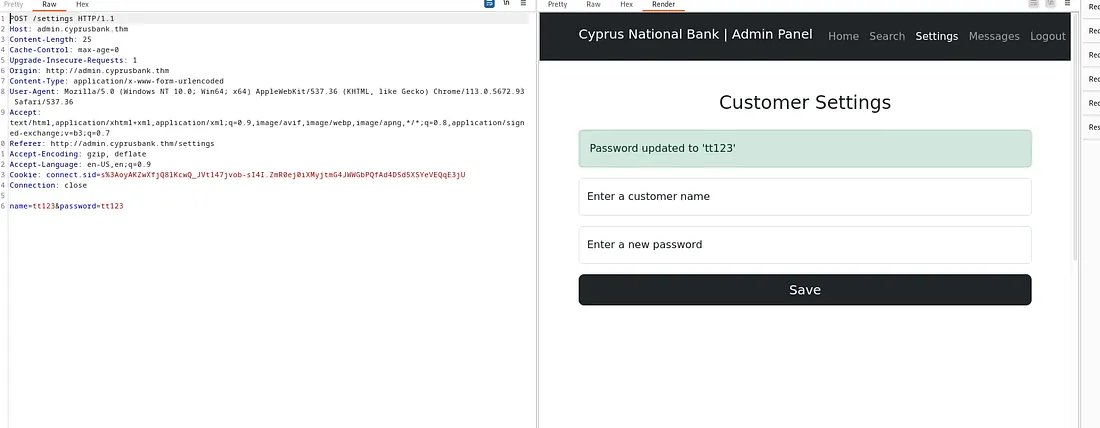Click the 'Enter a new password' field

click(804, 245)
